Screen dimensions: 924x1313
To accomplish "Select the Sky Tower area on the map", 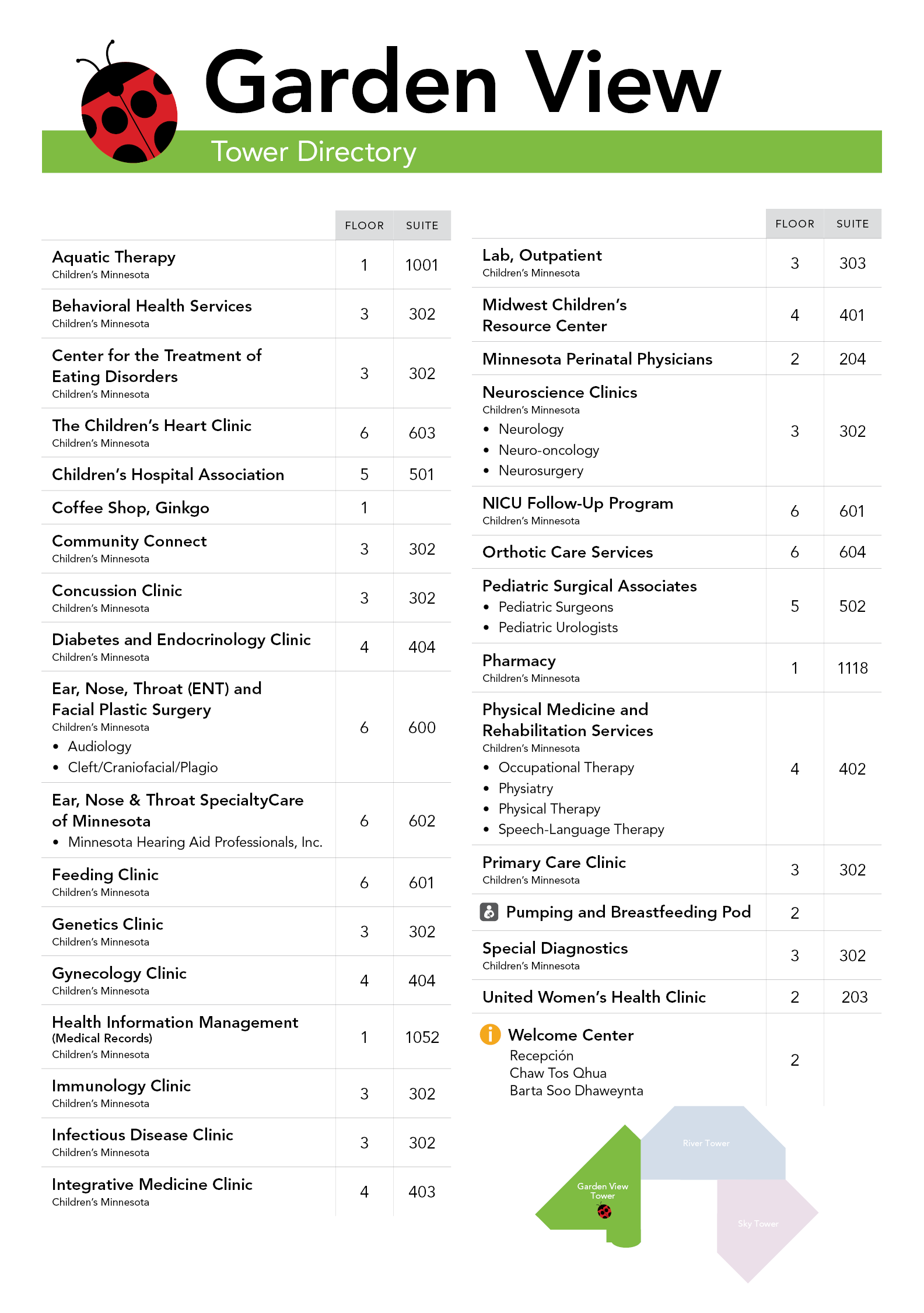I will click(x=758, y=1224).
